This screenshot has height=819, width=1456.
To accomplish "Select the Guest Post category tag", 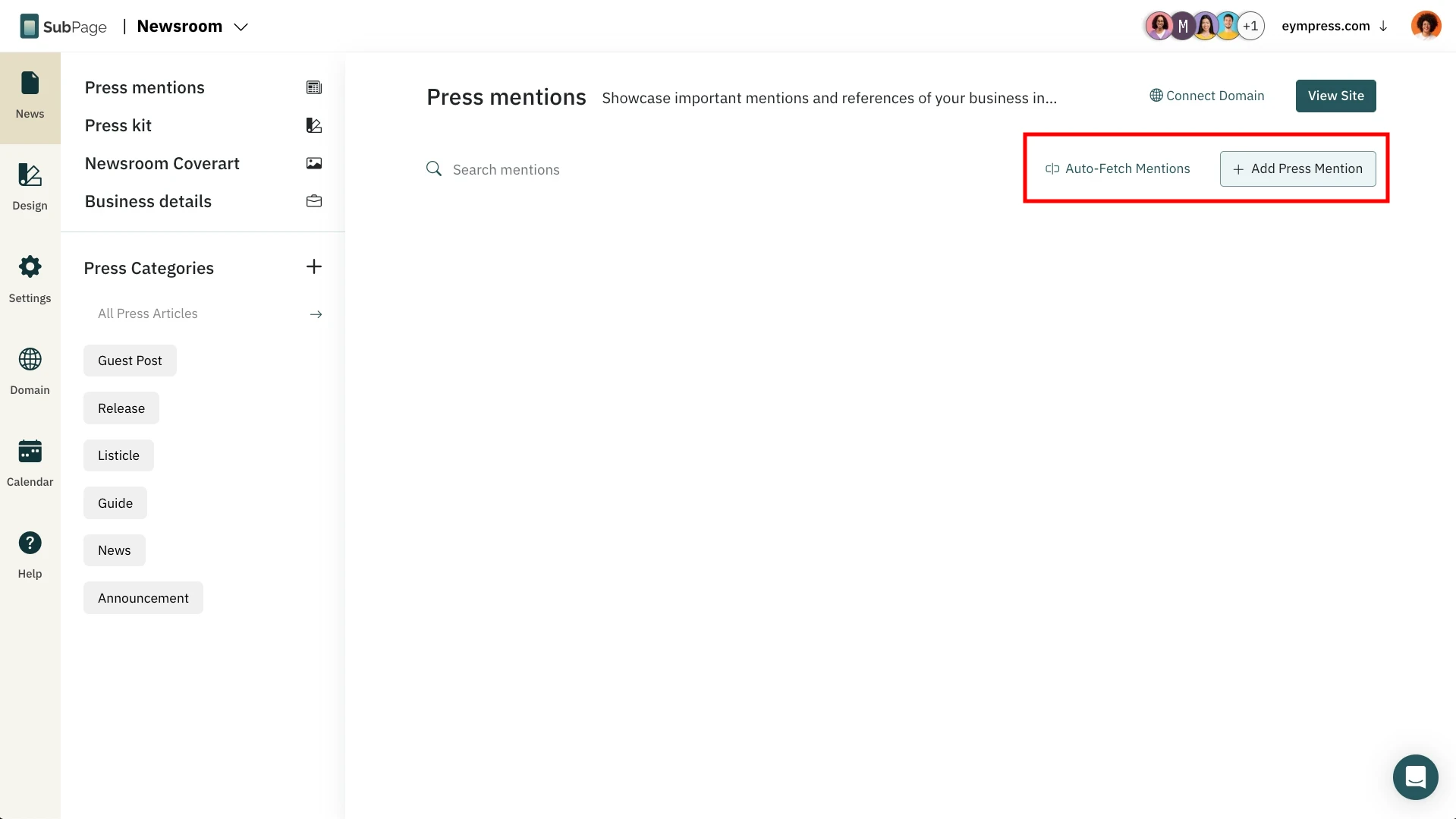I will pyautogui.click(x=130, y=361).
